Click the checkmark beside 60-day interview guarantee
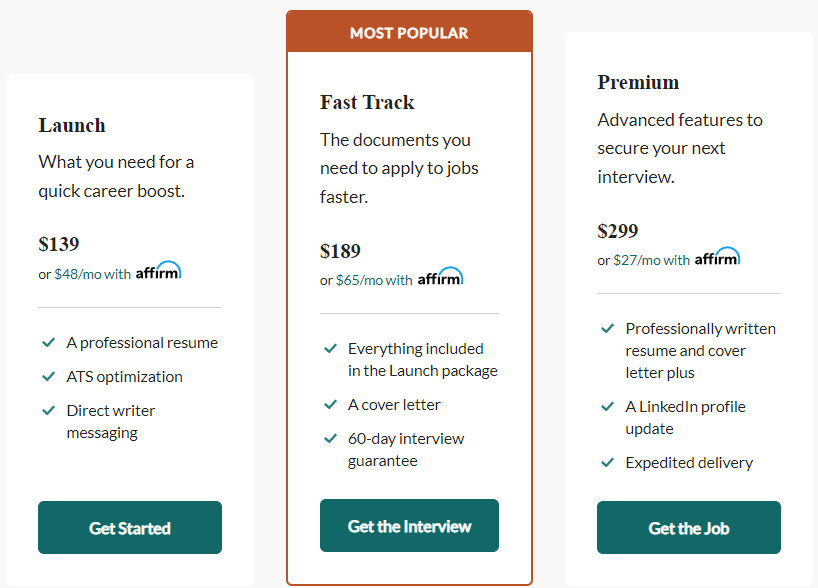The width and height of the screenshot is (818, 588). point(330,439)
